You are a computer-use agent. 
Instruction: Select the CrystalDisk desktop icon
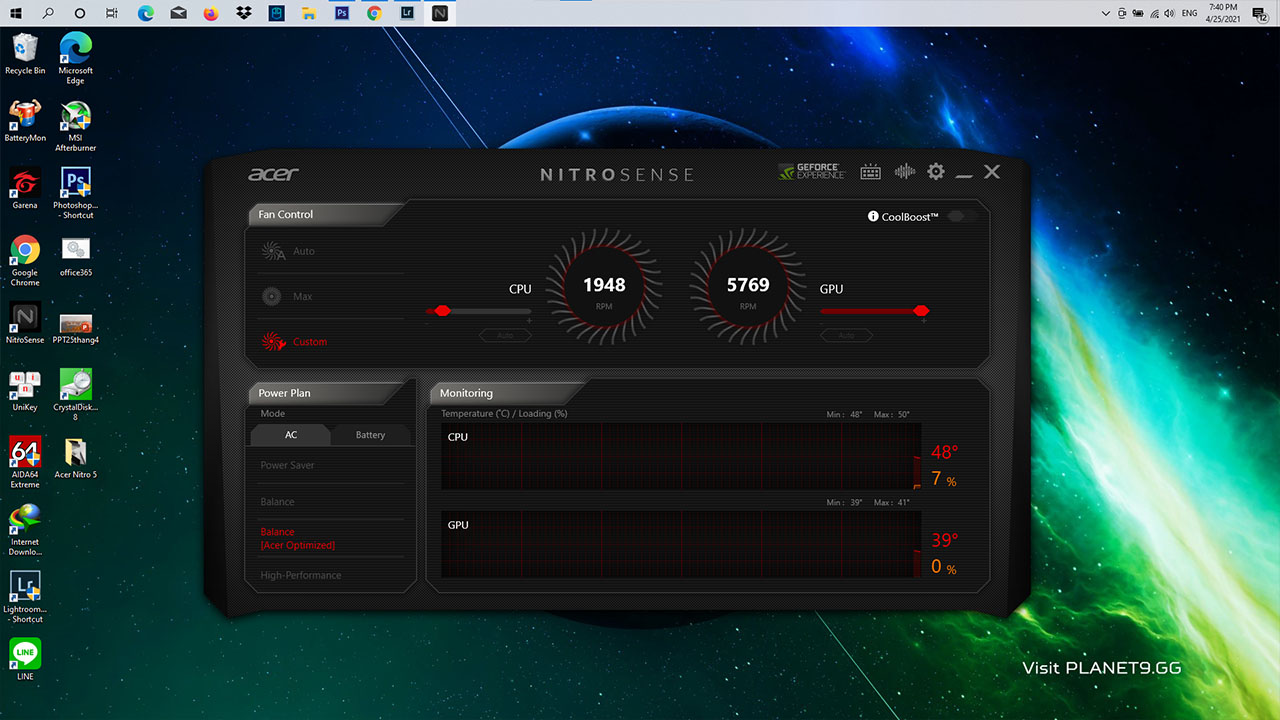tap(76, 394)
